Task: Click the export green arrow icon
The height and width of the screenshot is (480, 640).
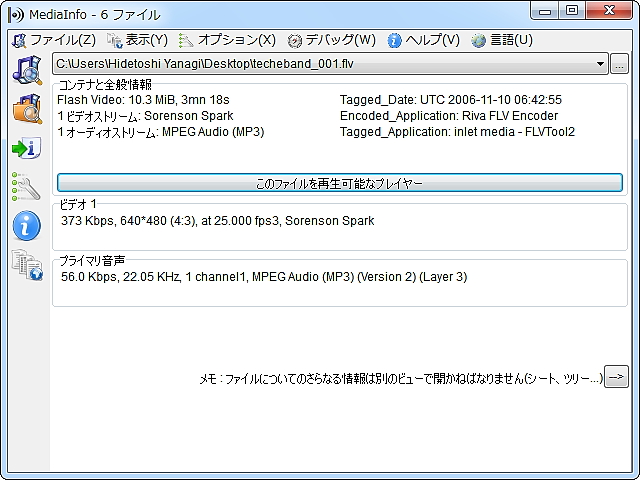Action: pos(27,148)
